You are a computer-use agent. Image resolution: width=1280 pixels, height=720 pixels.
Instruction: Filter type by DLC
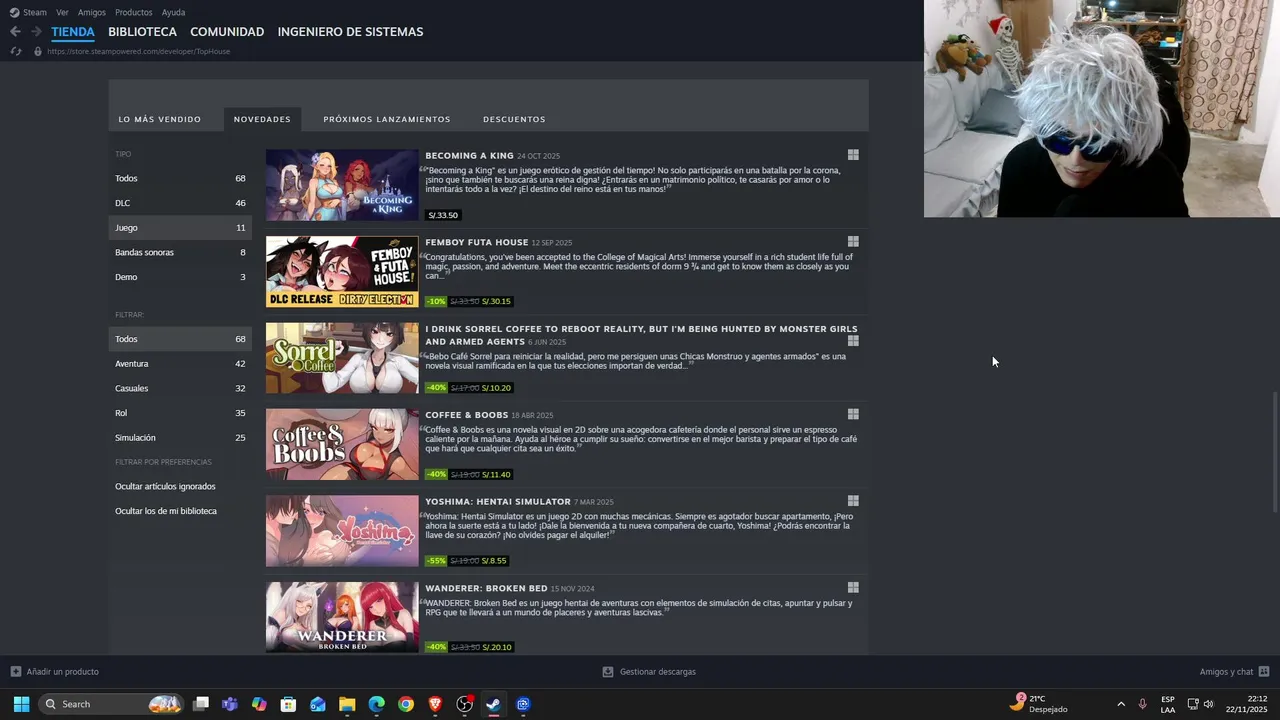tap(180, 203)
